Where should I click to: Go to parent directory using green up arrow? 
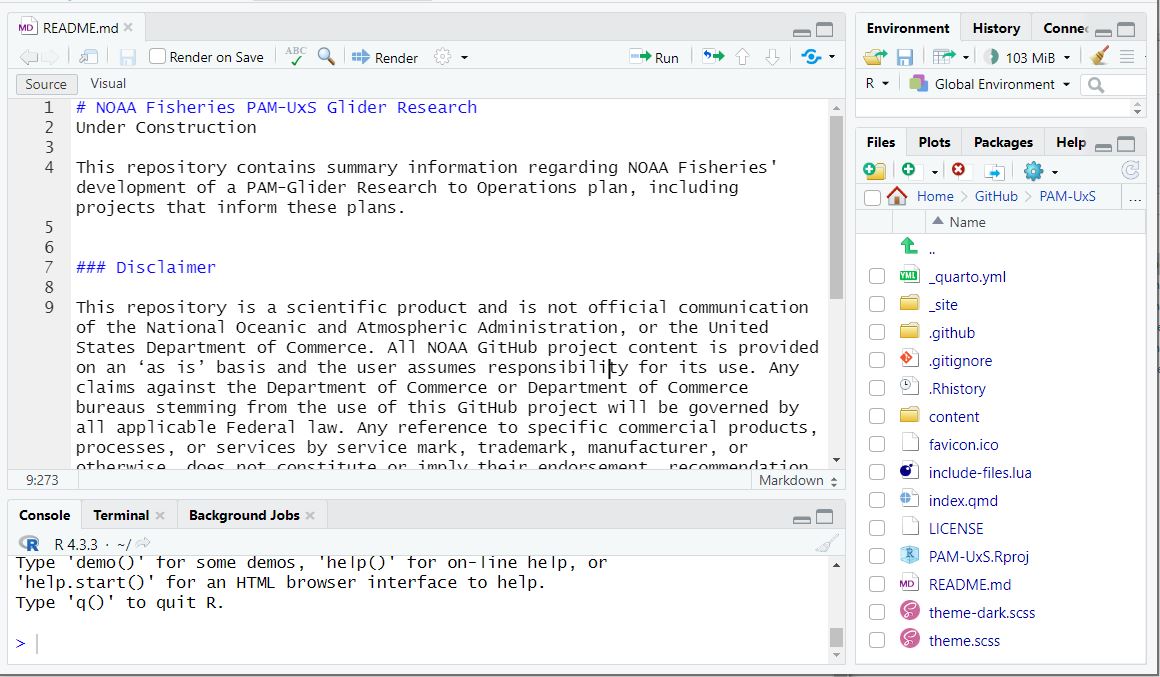click(x=908, y=246)
